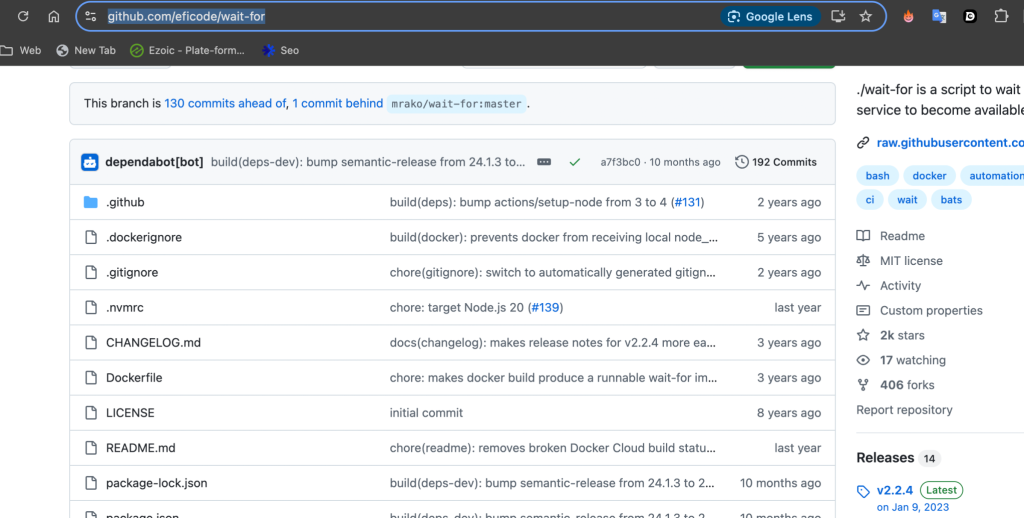The width and height of the screenshot is (1024, 518).
Task: Open 192 Commits history
Action: 776,162
